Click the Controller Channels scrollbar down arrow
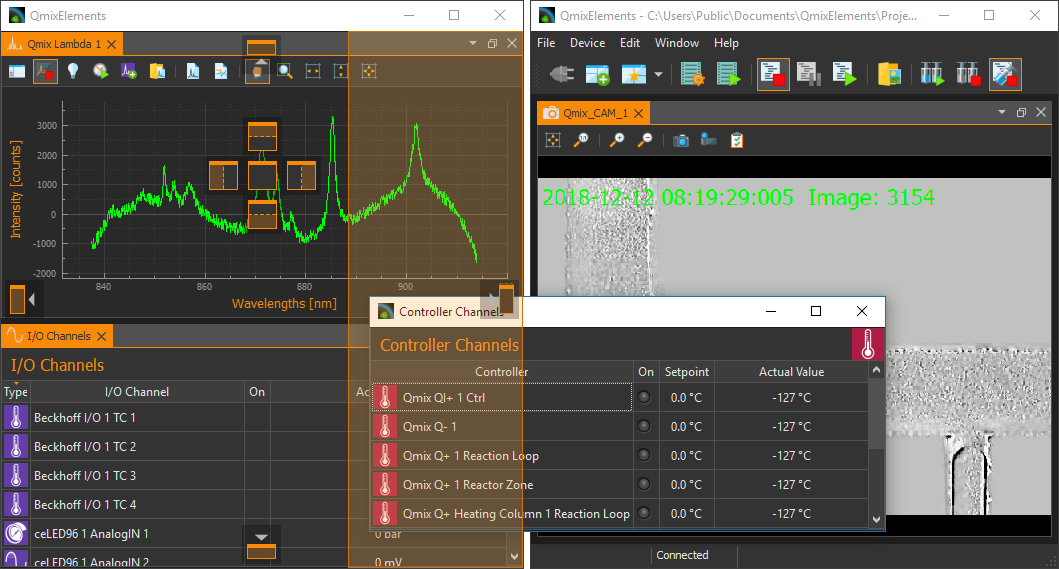This screenshot has height=569, width=1059. pyautogui.click(x=877, y=519)
